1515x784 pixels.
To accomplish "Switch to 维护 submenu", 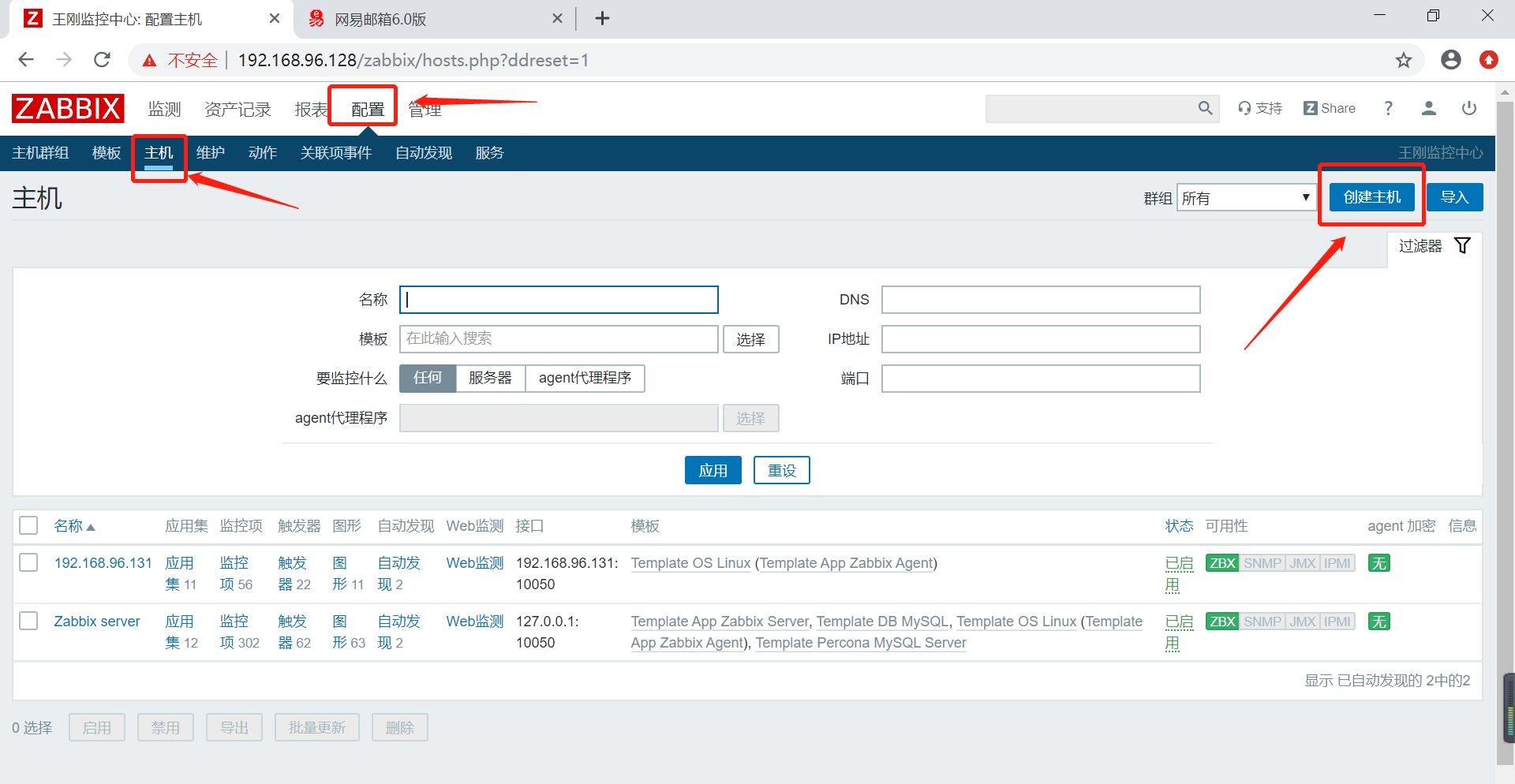I will tap(211, 153).
